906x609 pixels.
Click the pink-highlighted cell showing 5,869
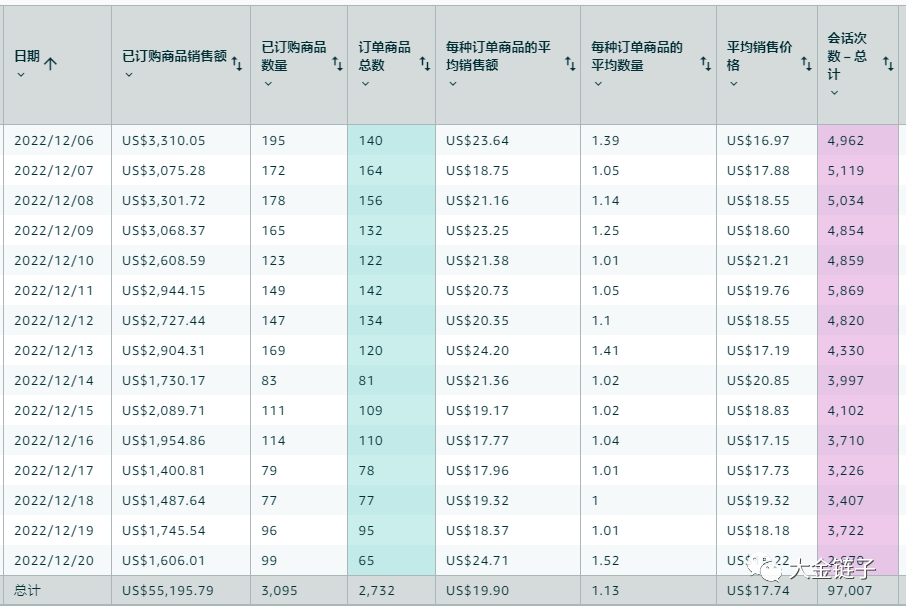click(845, 291)
